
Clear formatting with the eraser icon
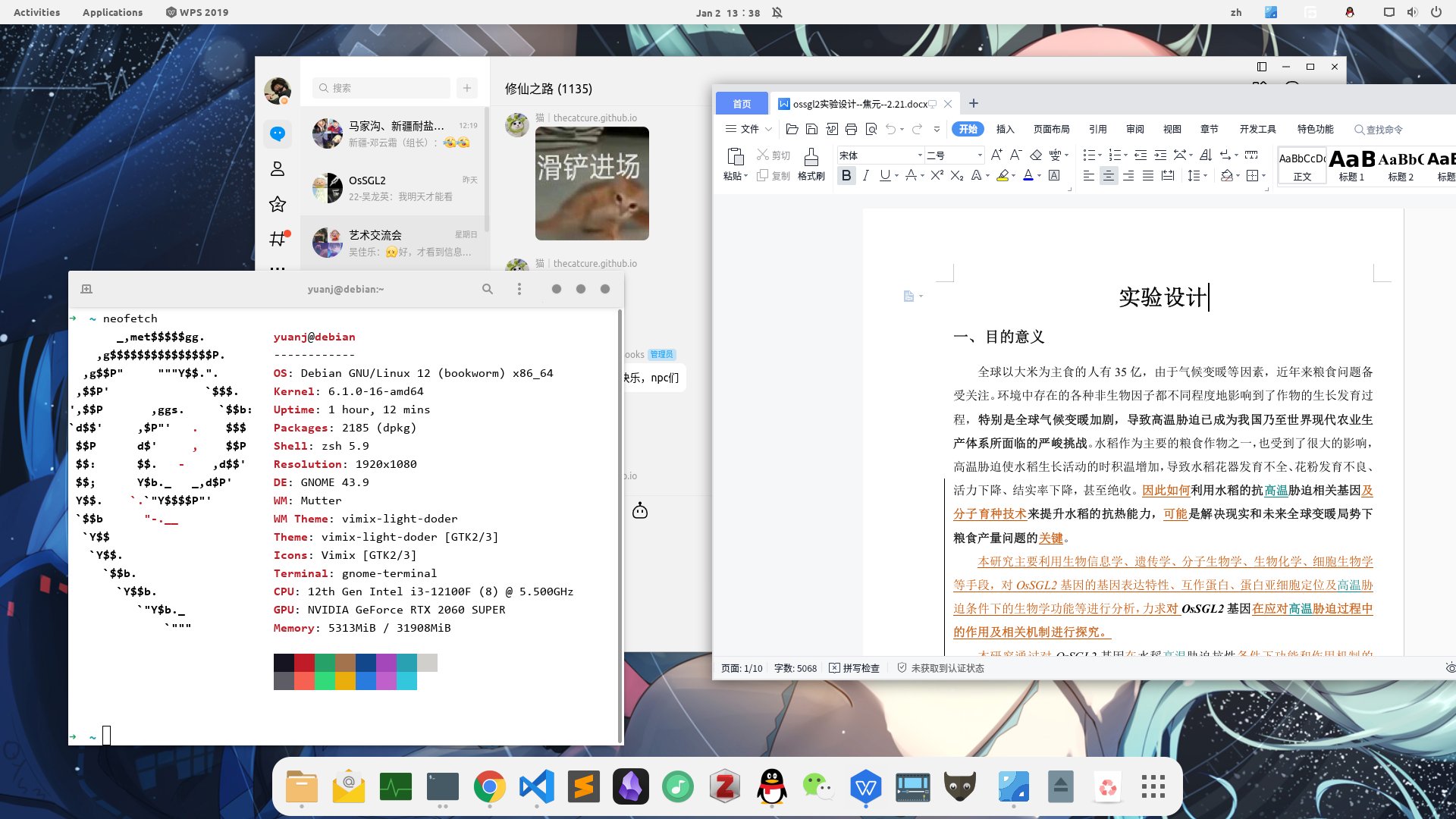click(1036, 155)
